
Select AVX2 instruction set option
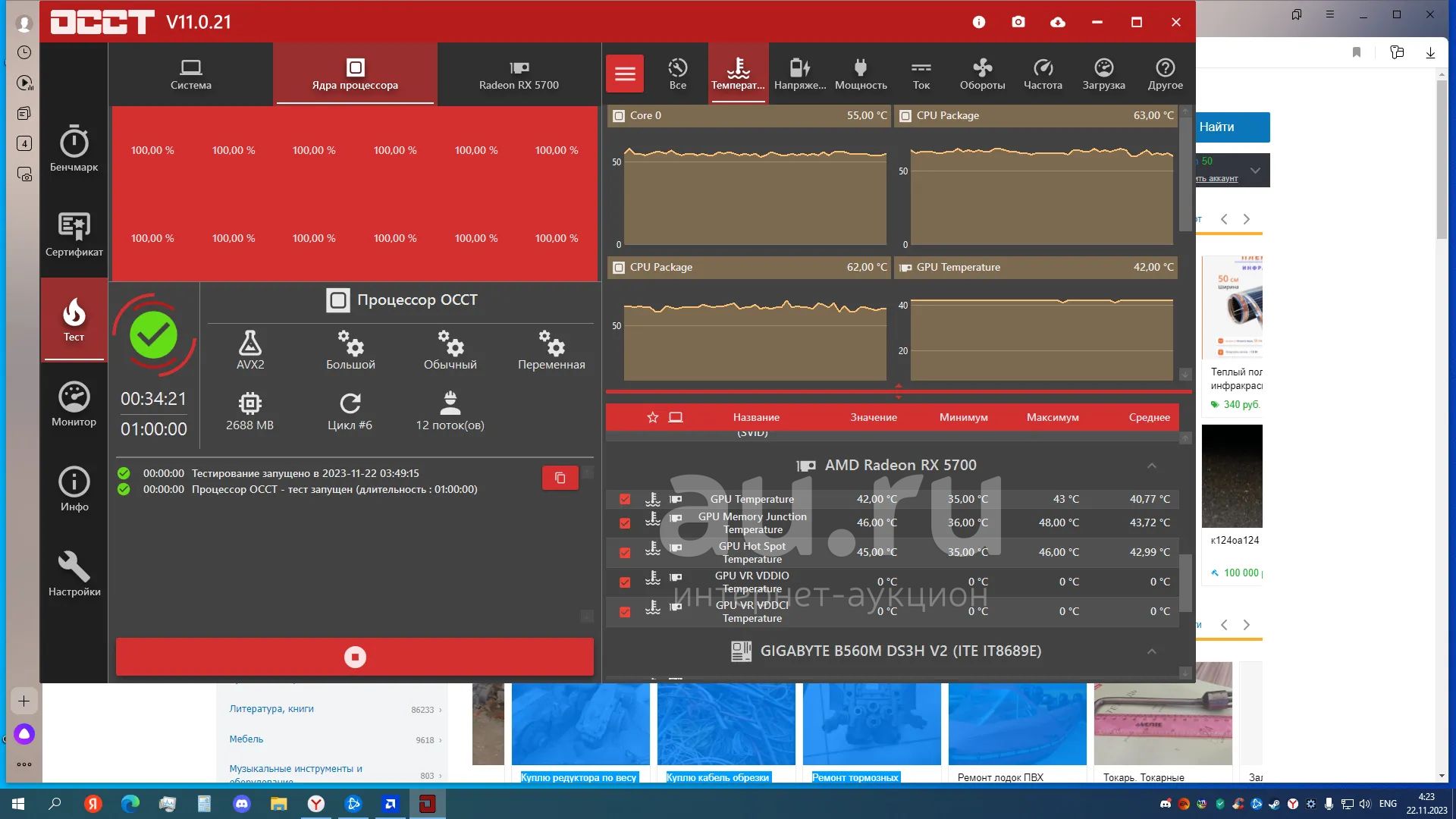(250, 350)
